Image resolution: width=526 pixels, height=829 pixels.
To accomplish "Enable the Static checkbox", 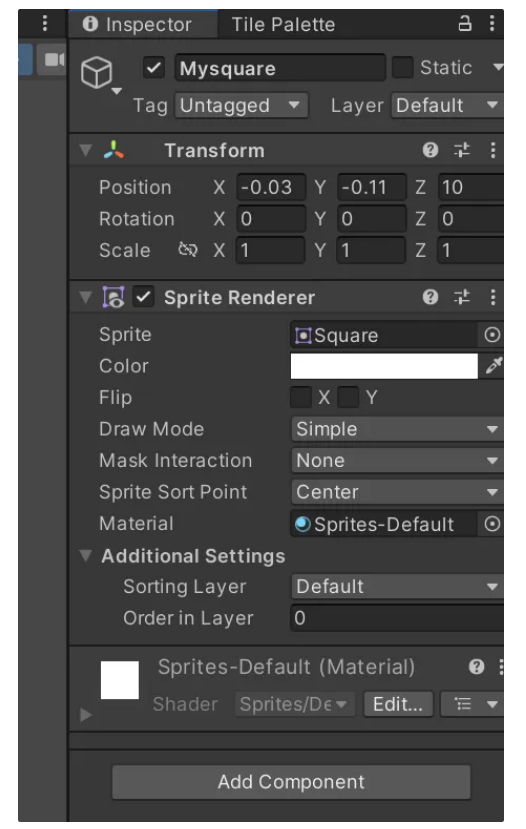I will tap(402, 68).
